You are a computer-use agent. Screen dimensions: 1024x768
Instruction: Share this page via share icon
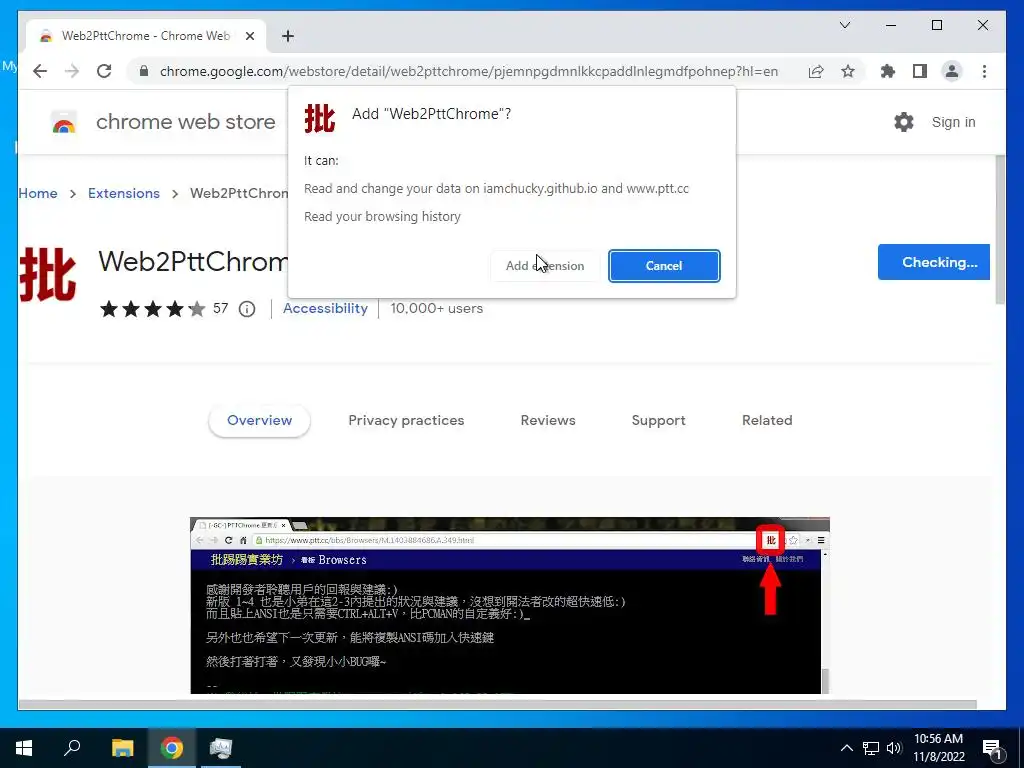click(x=816, y=71)
